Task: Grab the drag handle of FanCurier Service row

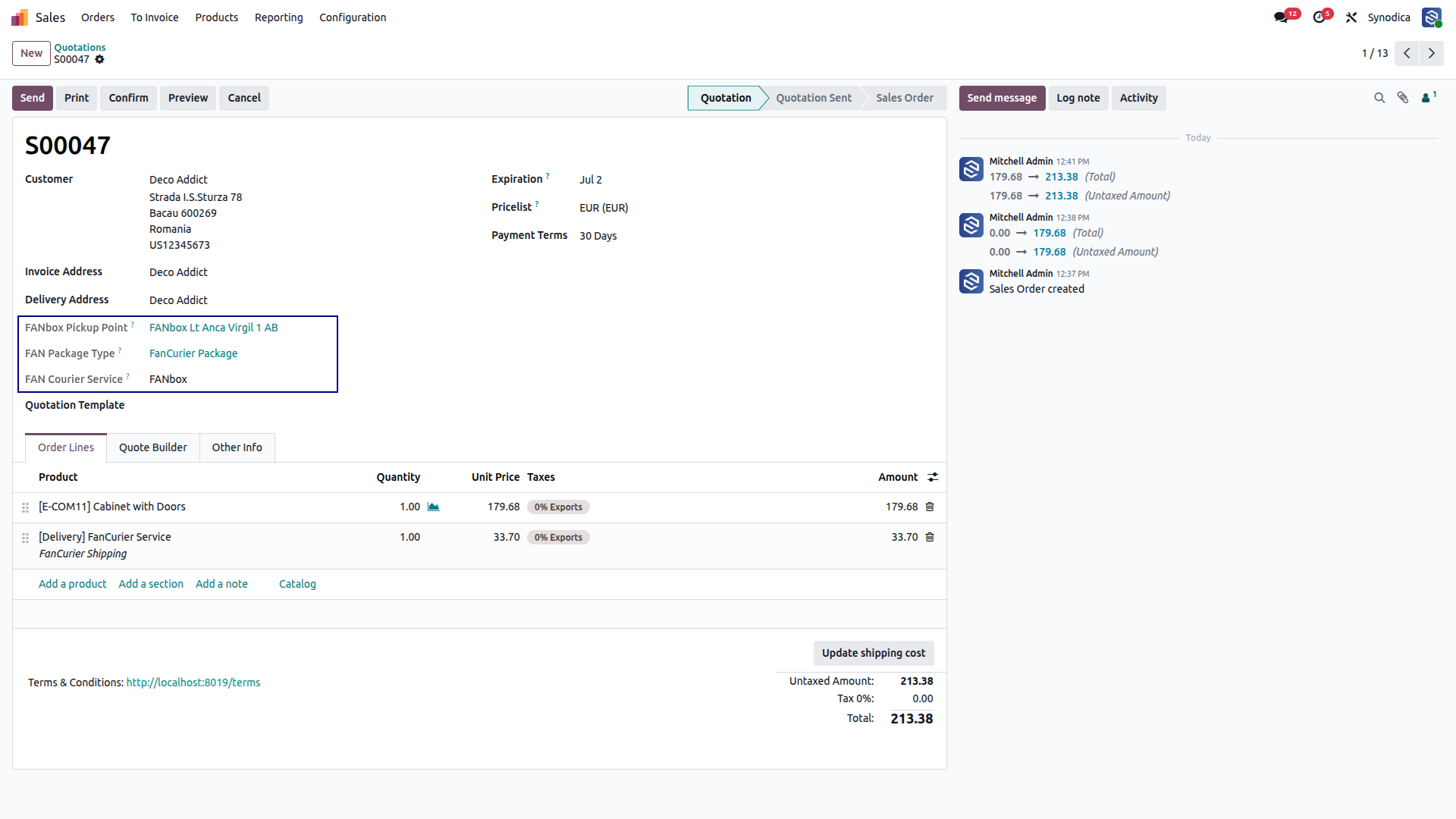Action: [25, 538]
